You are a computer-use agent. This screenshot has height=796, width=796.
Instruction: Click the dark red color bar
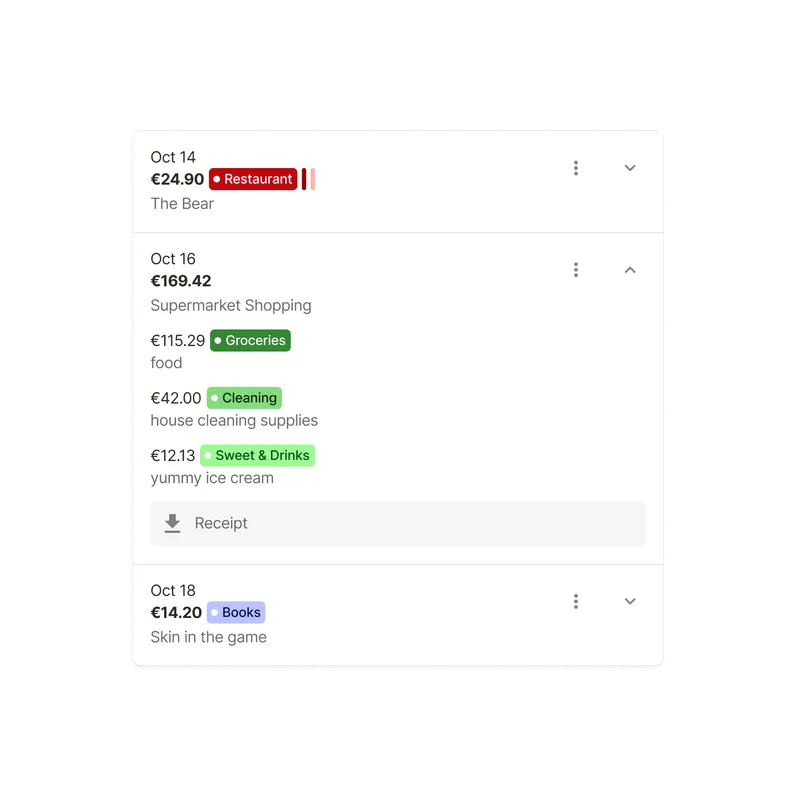304,179
